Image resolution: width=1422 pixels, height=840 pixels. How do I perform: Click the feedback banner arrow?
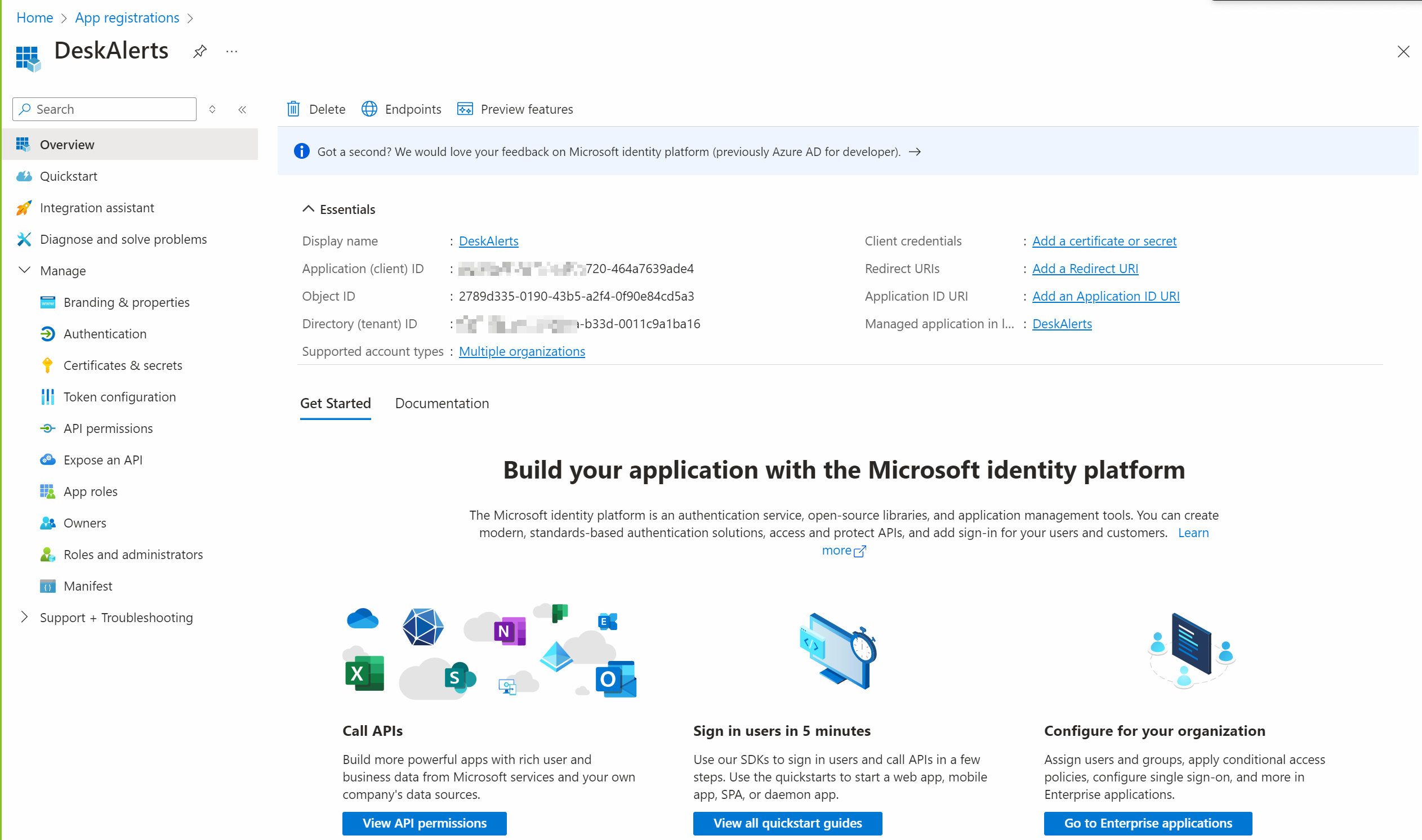tap(914, 151)
